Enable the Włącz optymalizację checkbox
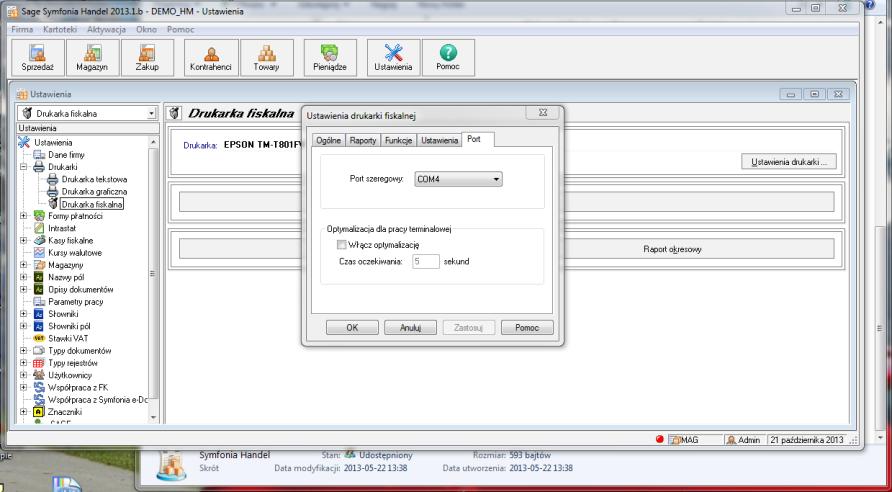892x492 pixels. [x=342, y=245]
